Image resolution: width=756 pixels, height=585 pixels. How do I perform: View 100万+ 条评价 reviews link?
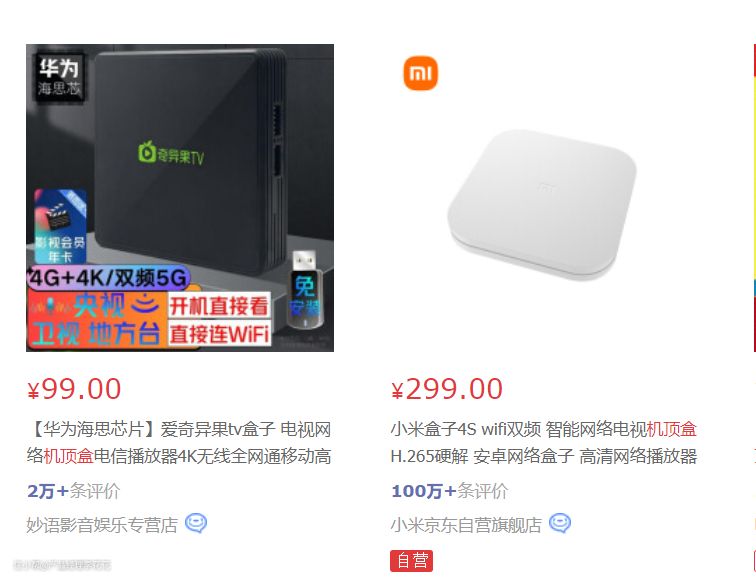tap(449, 491)
